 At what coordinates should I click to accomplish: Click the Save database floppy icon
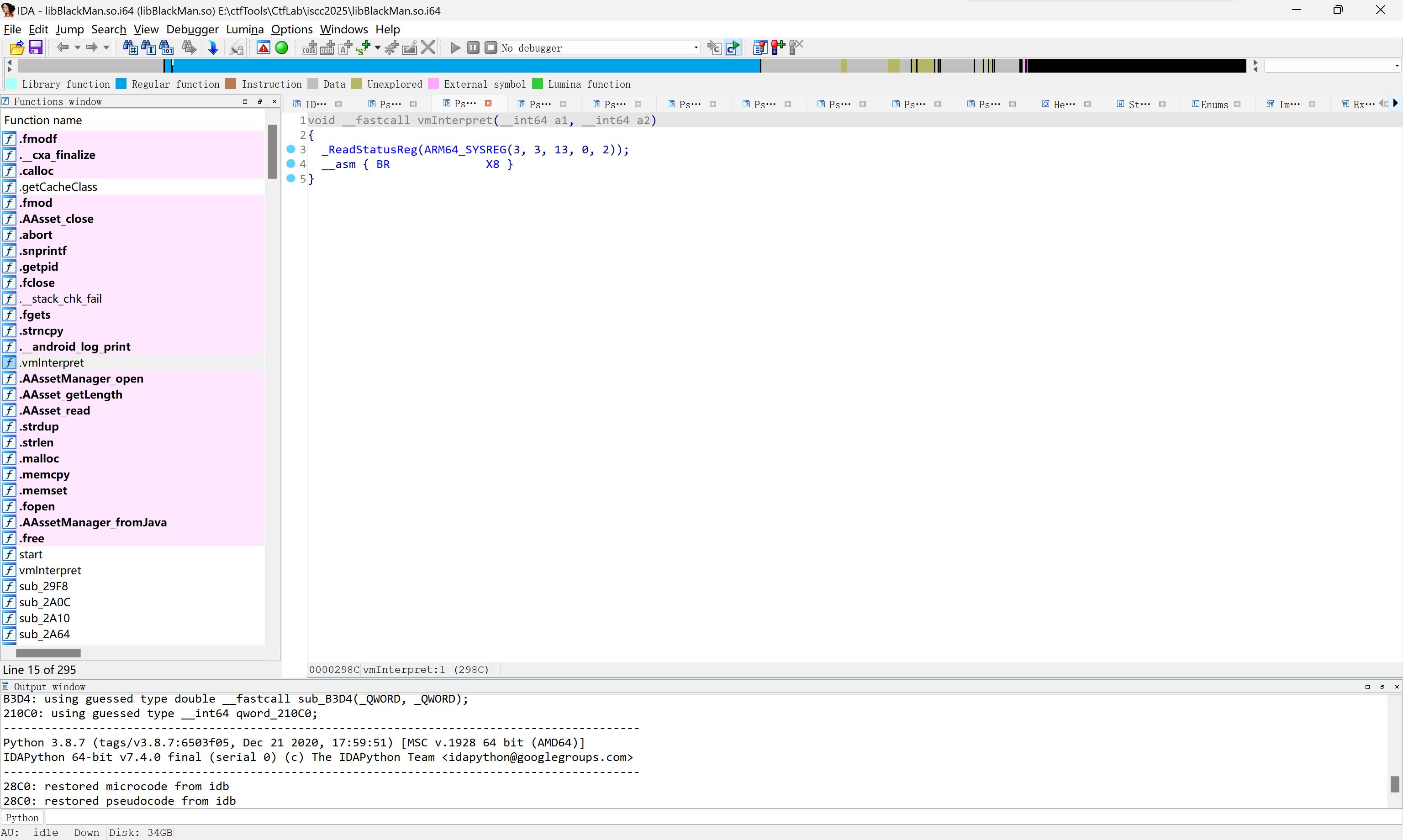tap(36, 48)
